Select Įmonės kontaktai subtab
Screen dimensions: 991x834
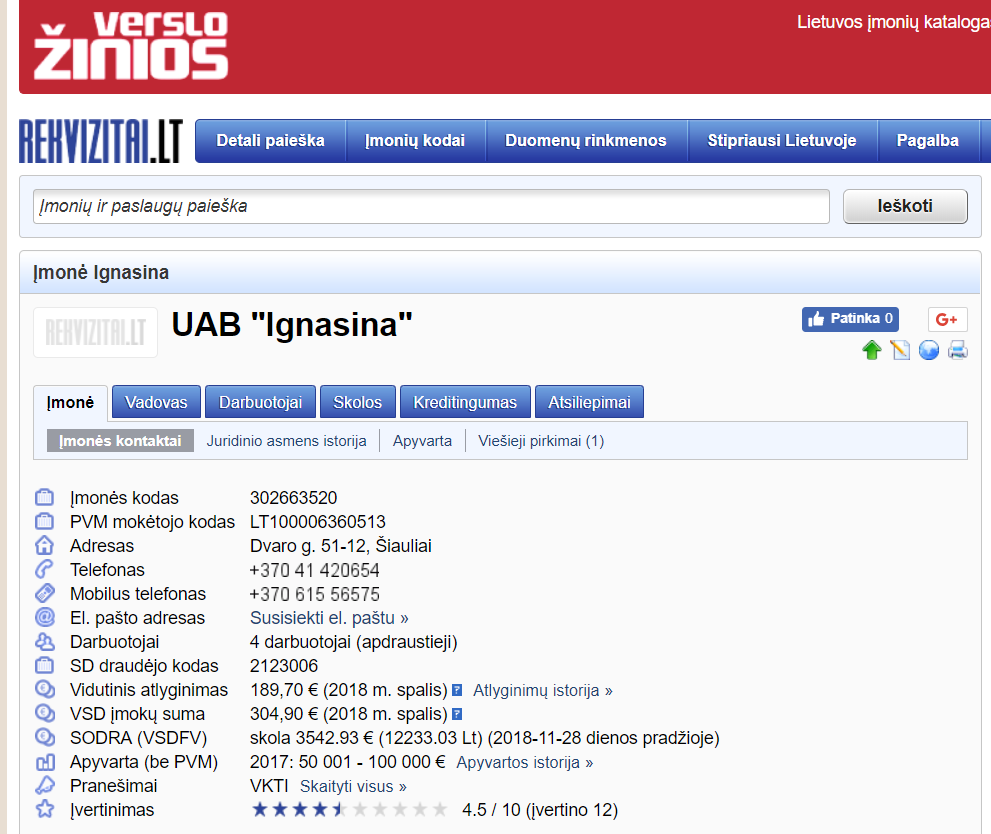click(x=120, y=441)
